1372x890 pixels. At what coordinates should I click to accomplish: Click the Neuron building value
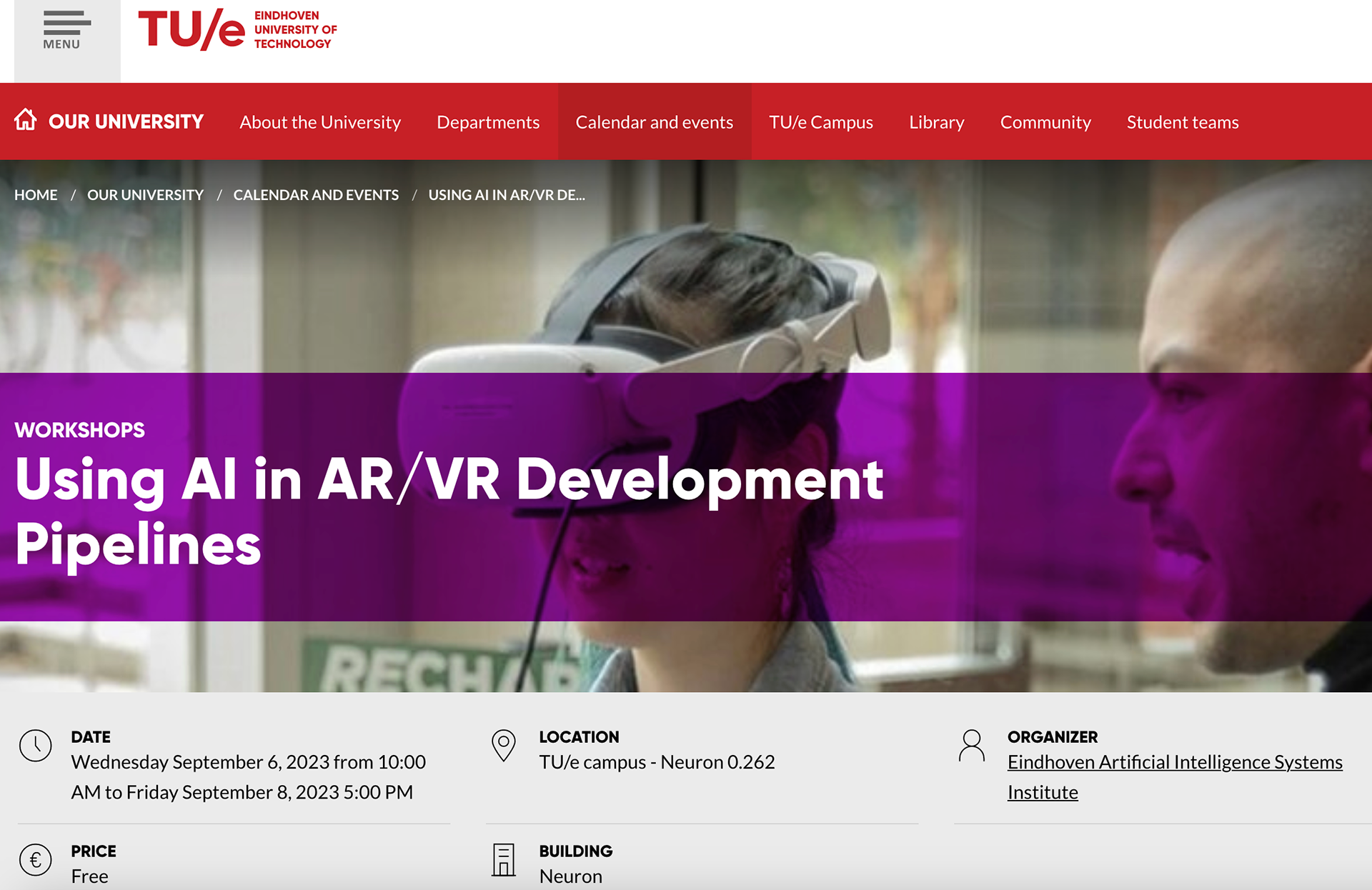pyautogui.click(x=570, y=876)
